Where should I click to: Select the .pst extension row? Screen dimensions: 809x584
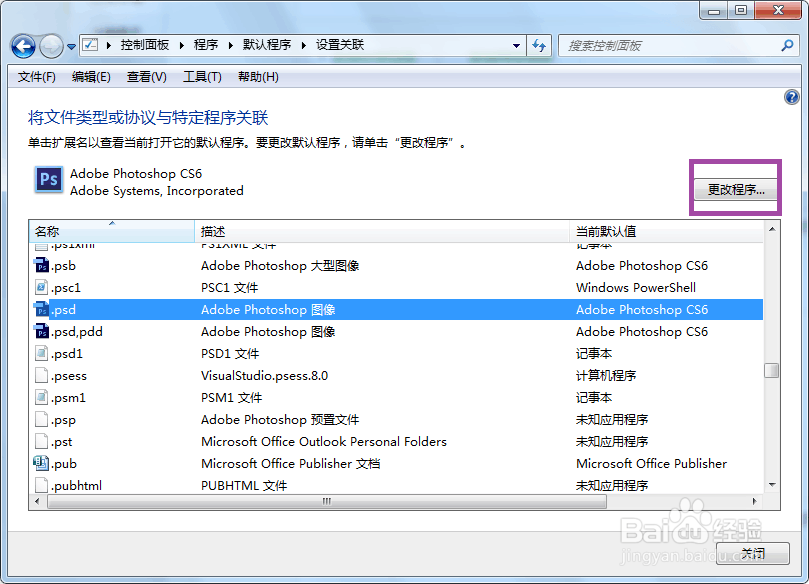(x=396, y=441)
